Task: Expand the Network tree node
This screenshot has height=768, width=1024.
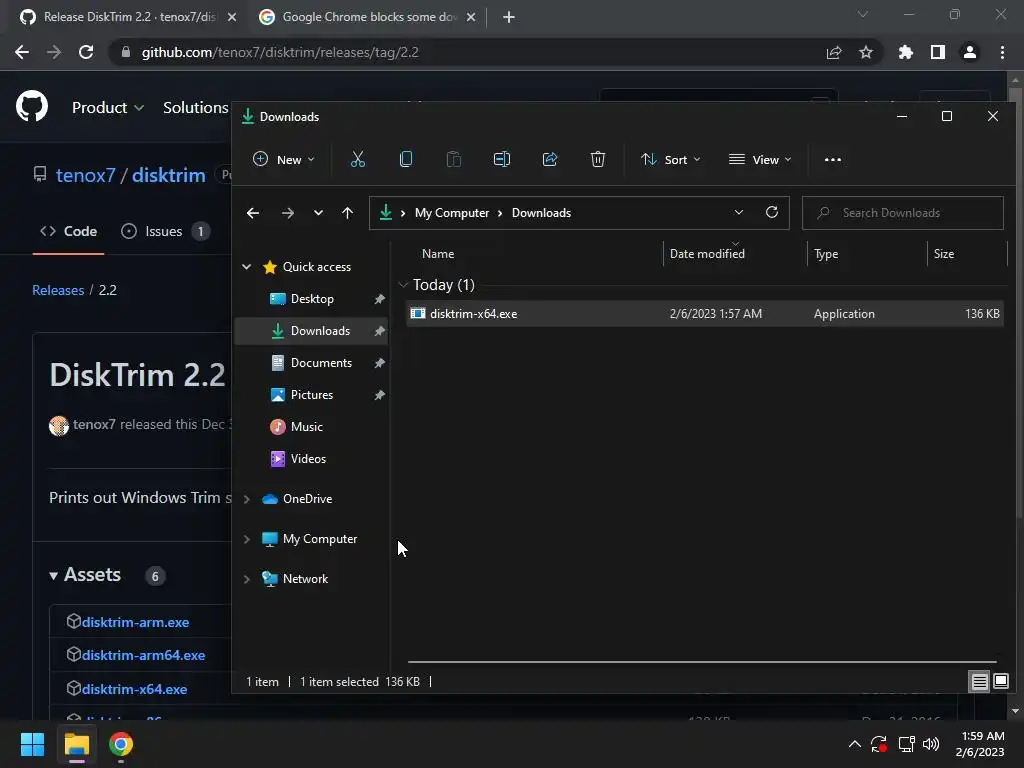Action: (x=247, y=579)
